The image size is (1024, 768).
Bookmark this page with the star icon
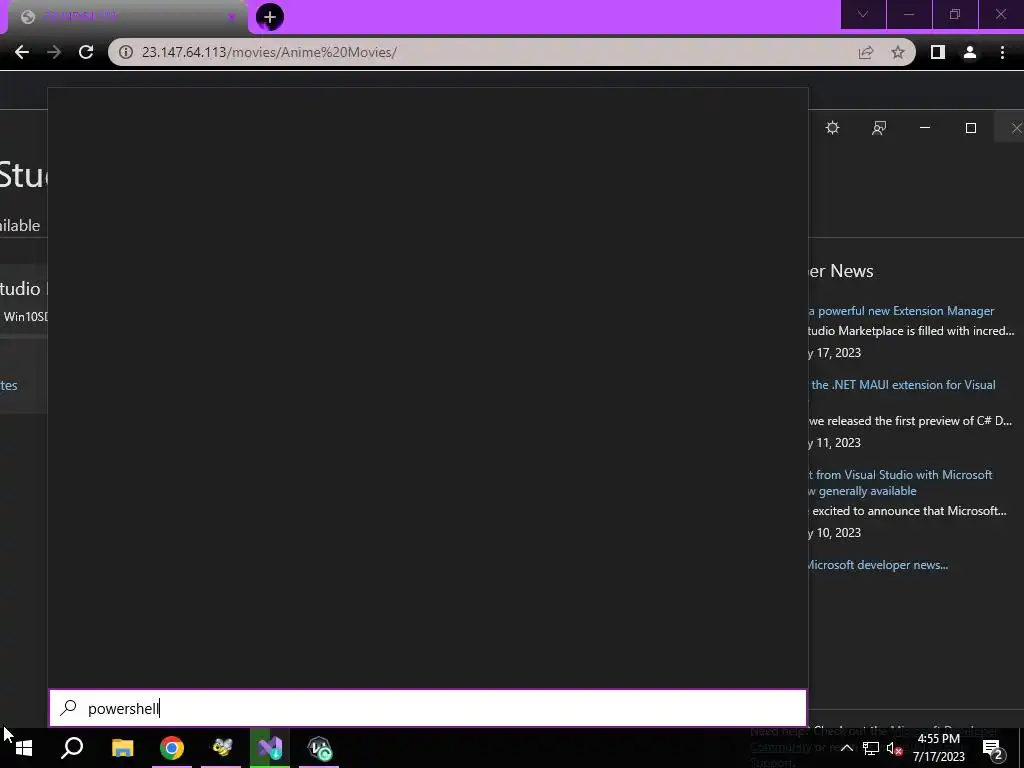(898, 52)
